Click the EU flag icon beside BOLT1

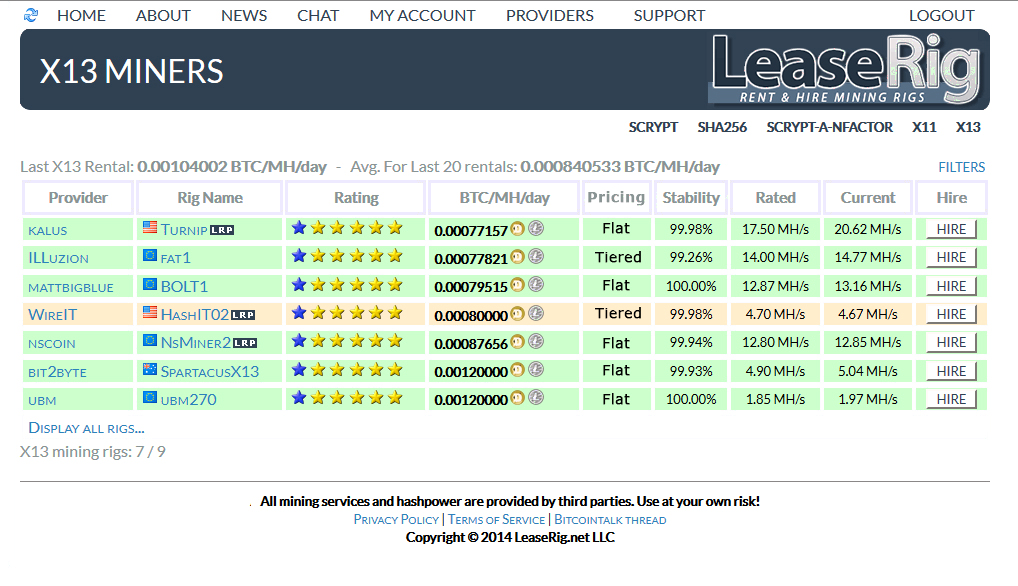pyautogui.click(x=150, y=284)
